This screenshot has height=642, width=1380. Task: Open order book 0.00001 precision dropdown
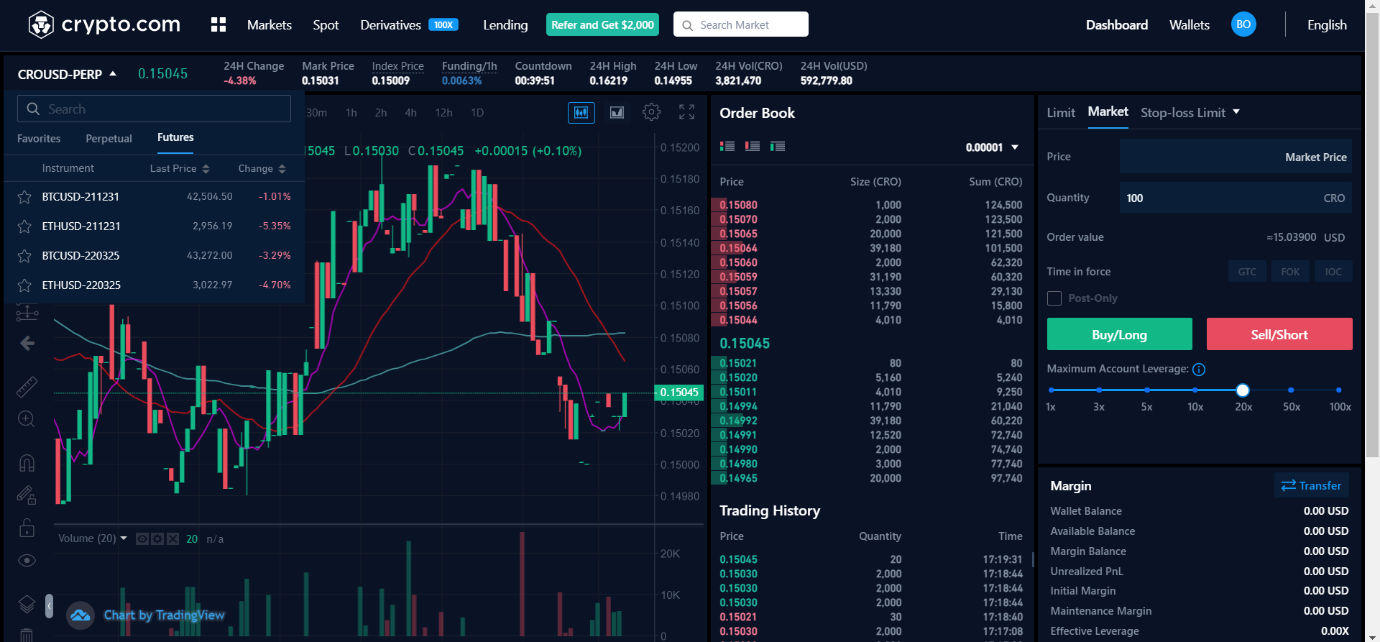point(992,147)
